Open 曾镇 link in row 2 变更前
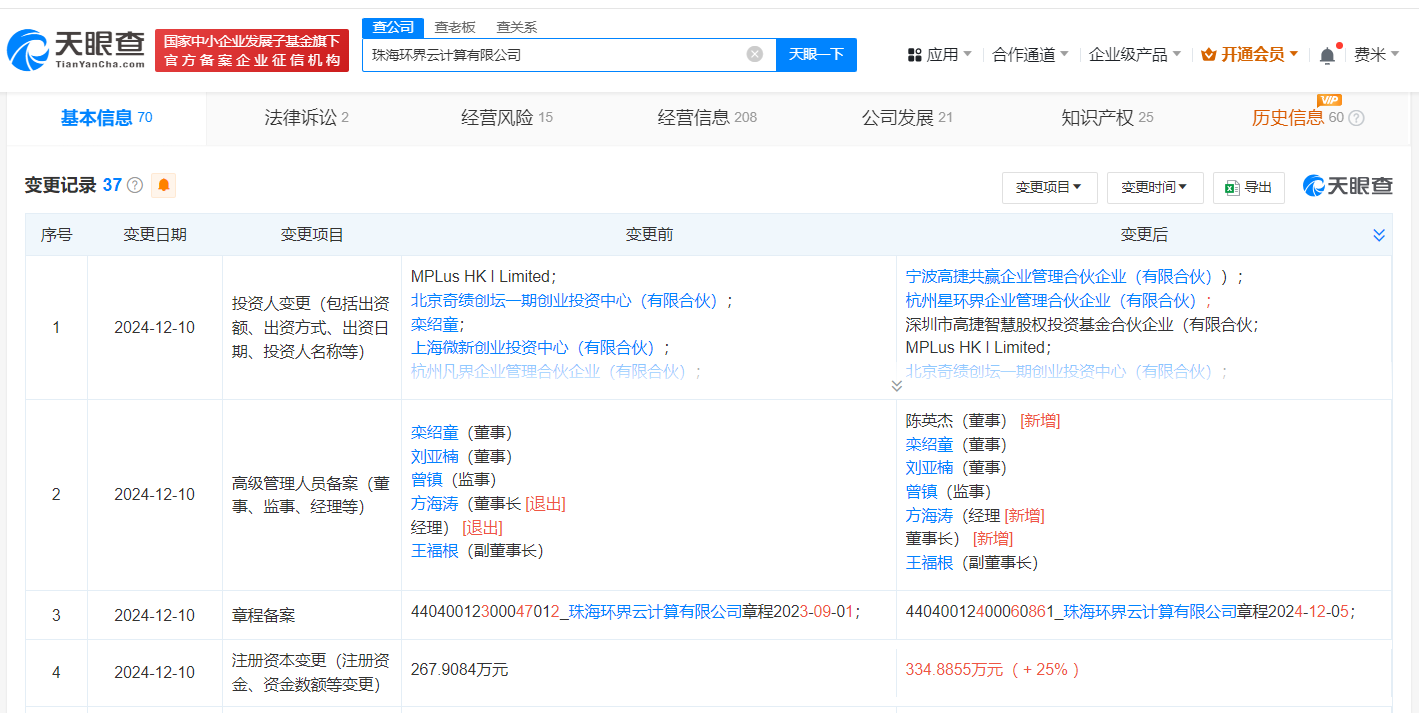 pyautogui.click(x=427, y=480)
